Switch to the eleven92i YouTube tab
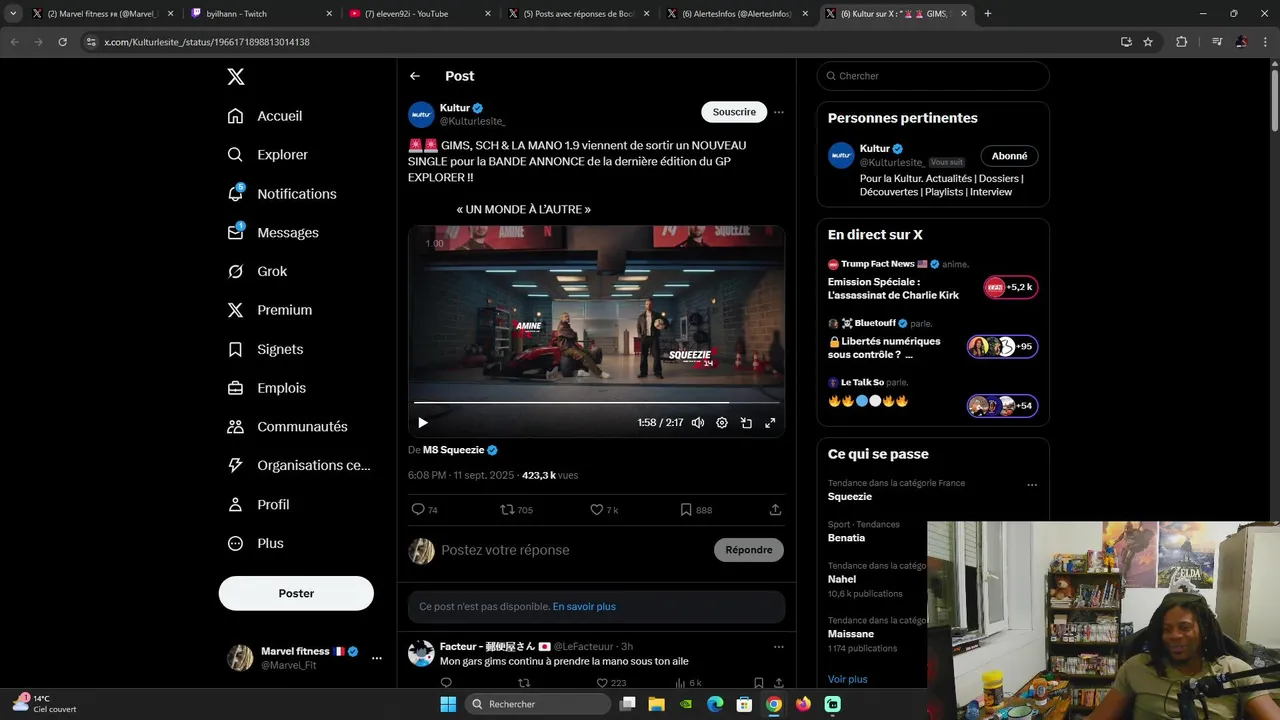1280x720 pixels. point(420,14)
